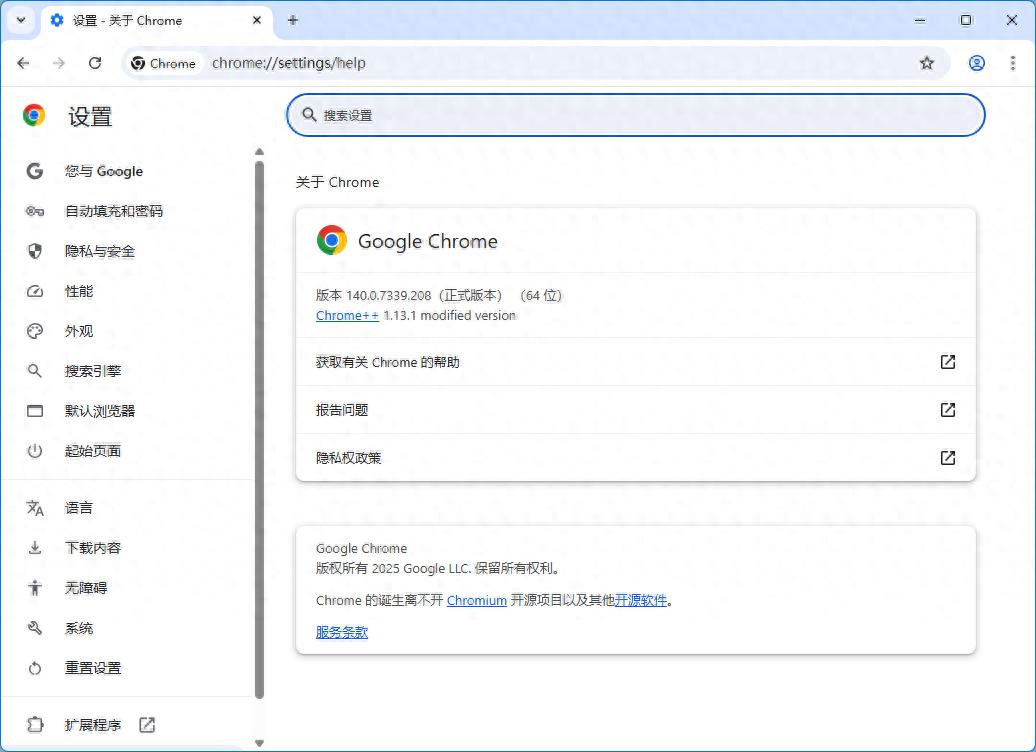1036x752 pixels.
Task: Open 自动填充和密码 settings section
Action: pos(114,211)
